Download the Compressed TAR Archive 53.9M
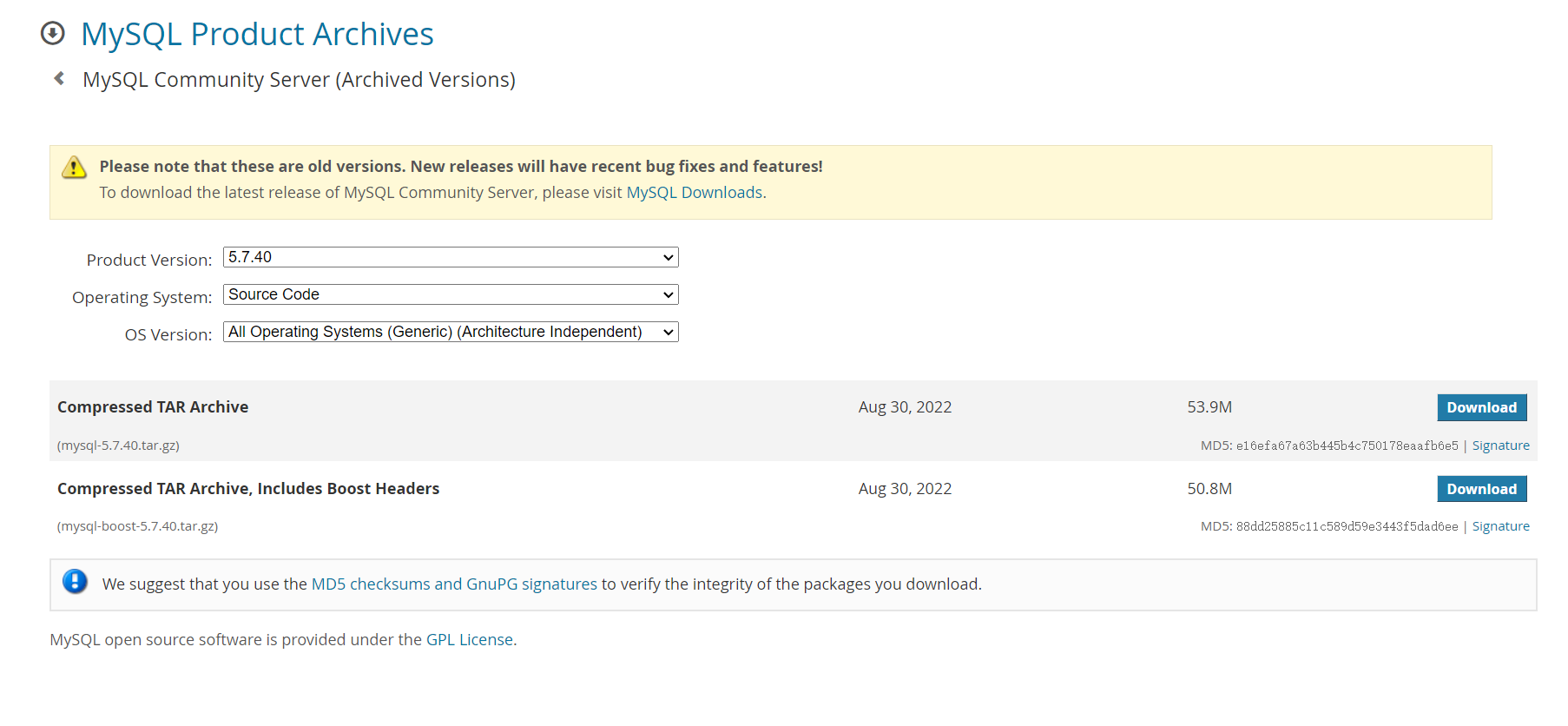Image resolution: width=1568 pixels, height=726 pixels. pyautogui.click(x=1481, y=407)
